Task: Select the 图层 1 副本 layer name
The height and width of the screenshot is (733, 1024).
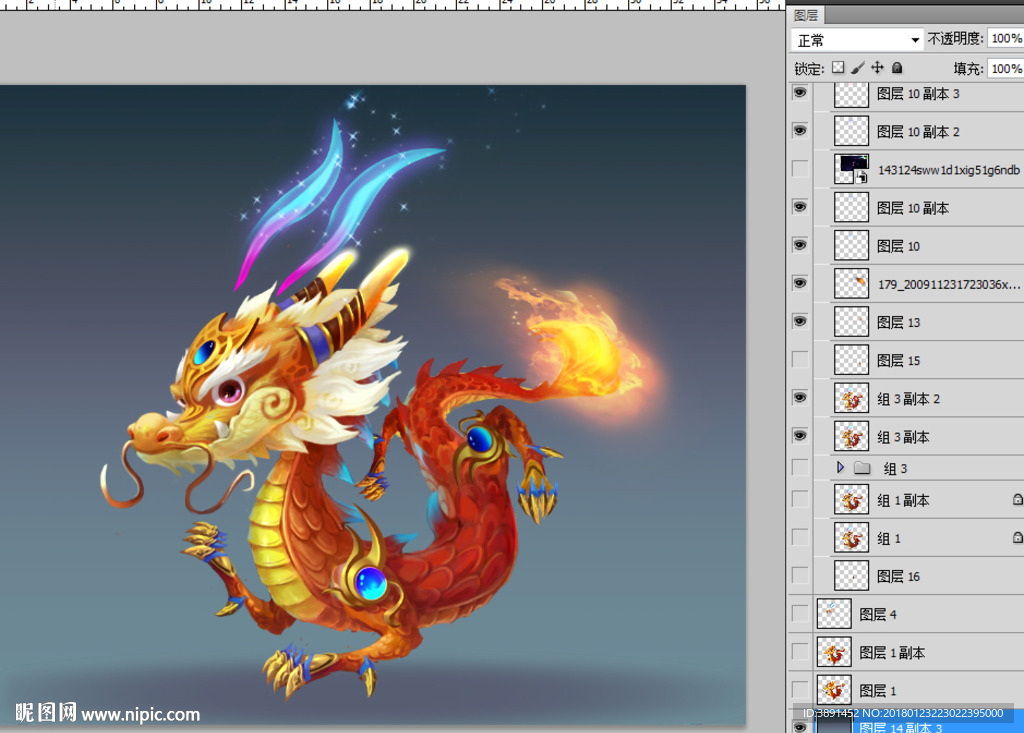Action: (x=892, y=653)
